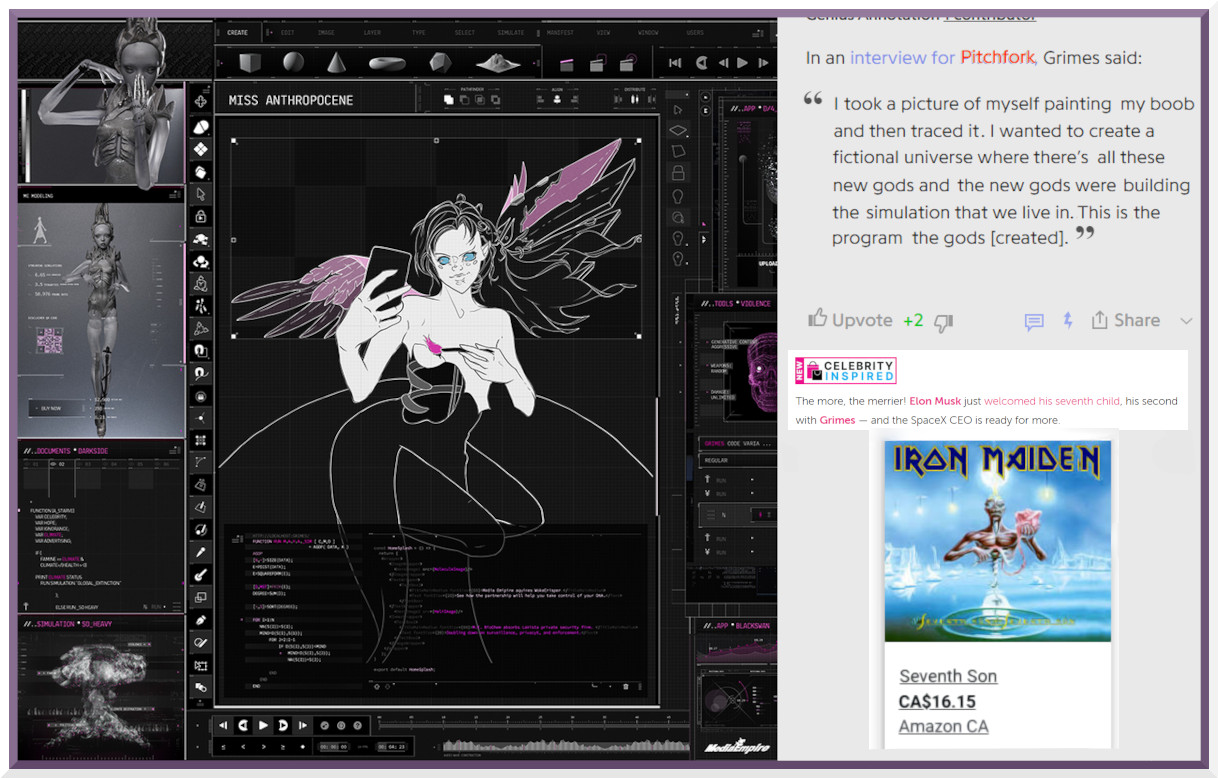Open the WINDOW menu
The width and height of the screenshot is (1218, 778).
click(x=648, y=33)
